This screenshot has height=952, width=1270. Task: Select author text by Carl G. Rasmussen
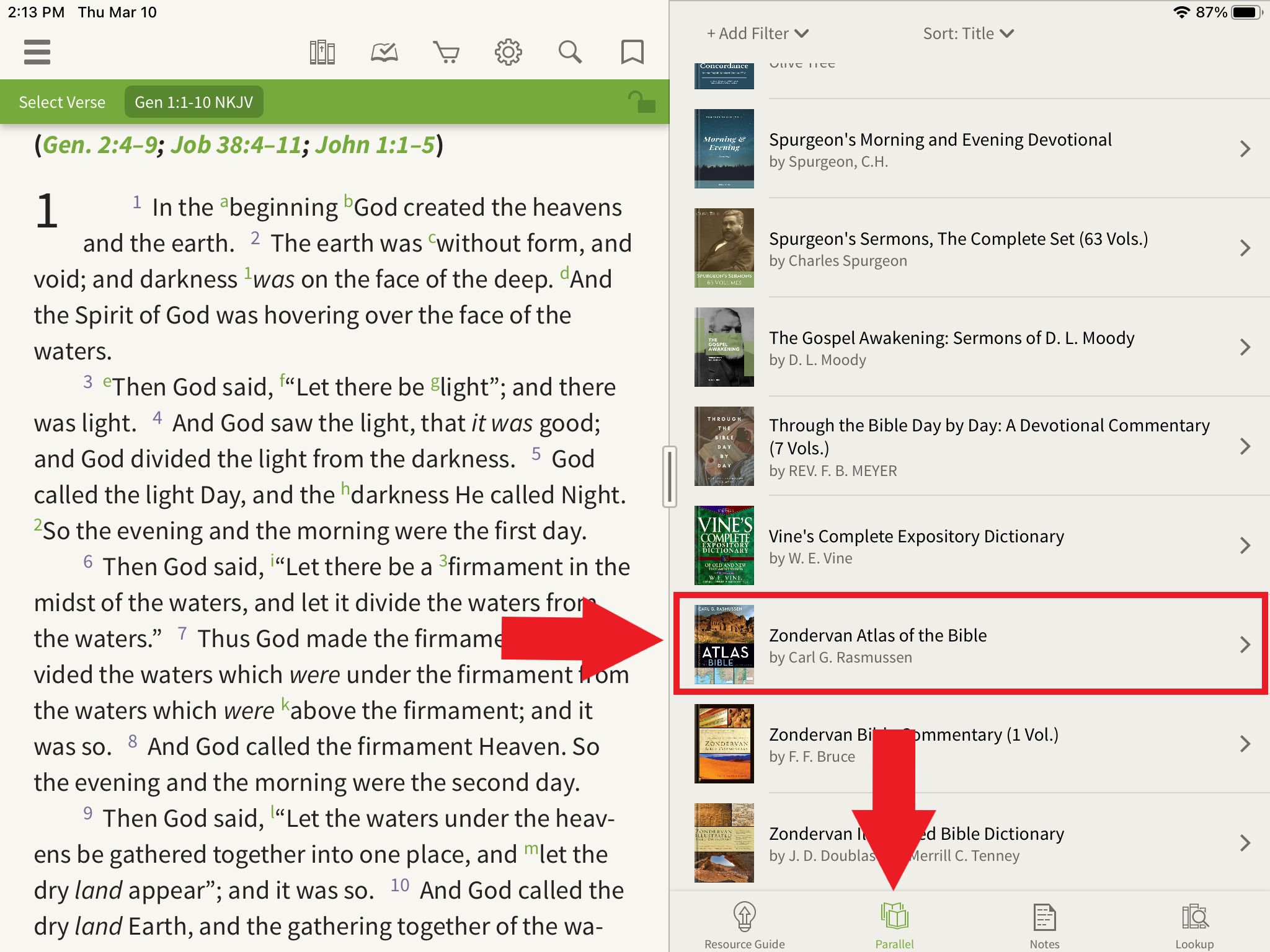pyautogui.click(x=840, y=658)
